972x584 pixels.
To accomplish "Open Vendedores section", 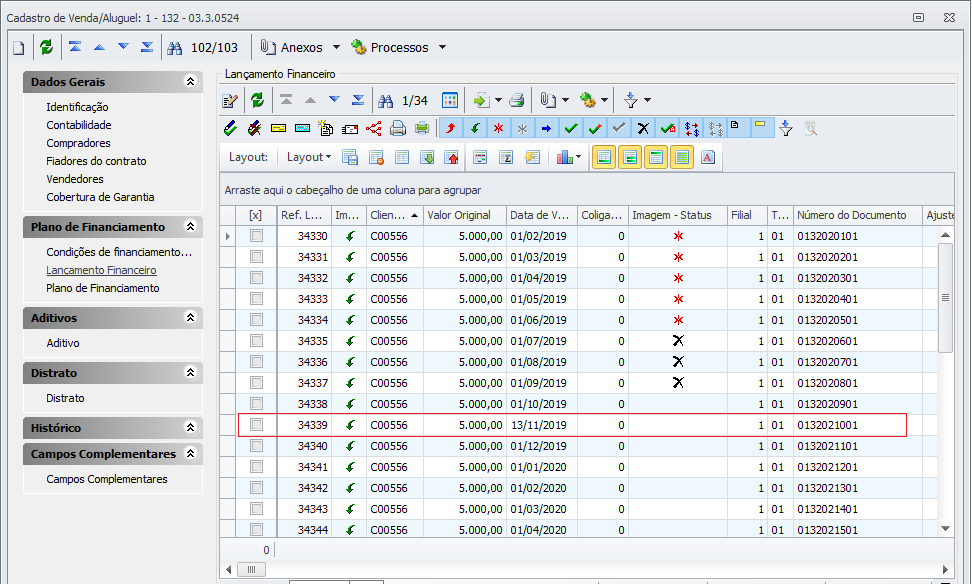I will [75, 179].
